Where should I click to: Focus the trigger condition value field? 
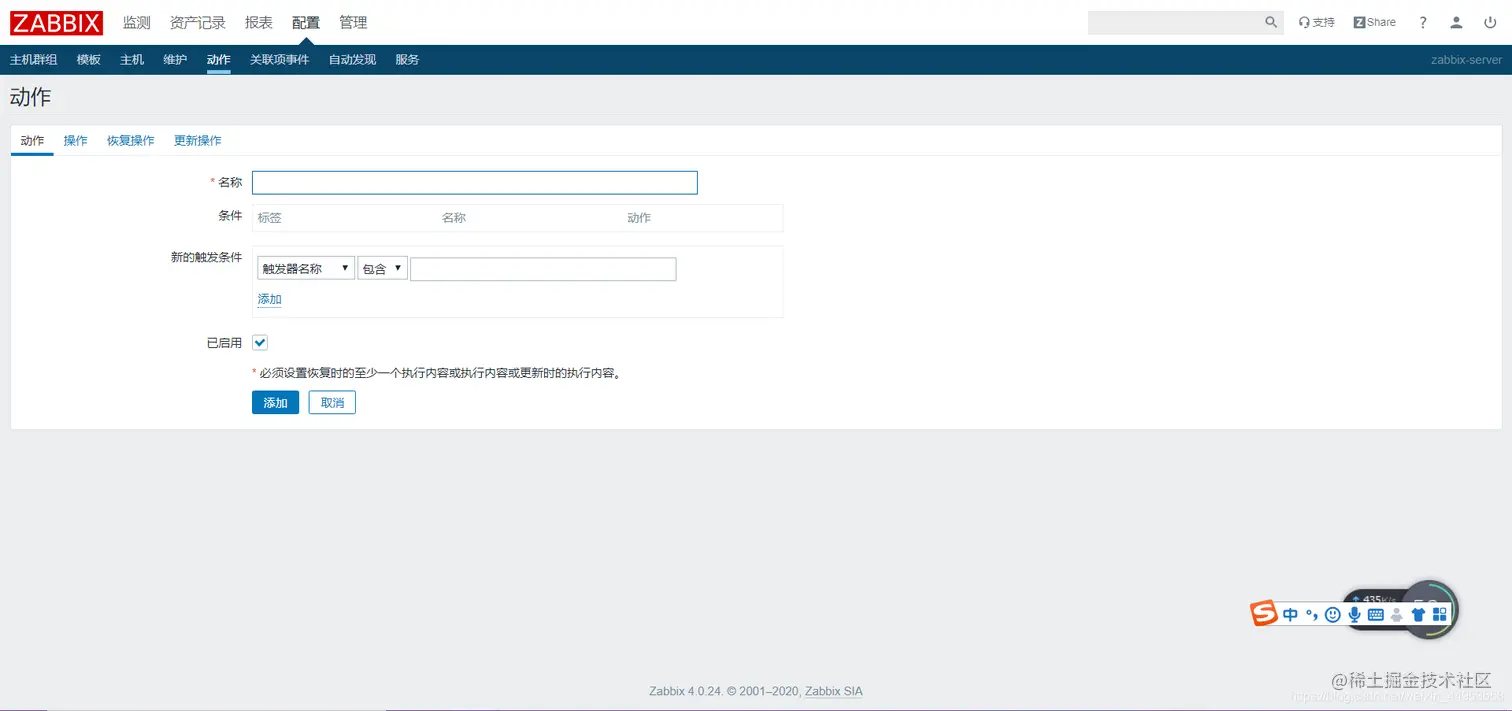543,268
